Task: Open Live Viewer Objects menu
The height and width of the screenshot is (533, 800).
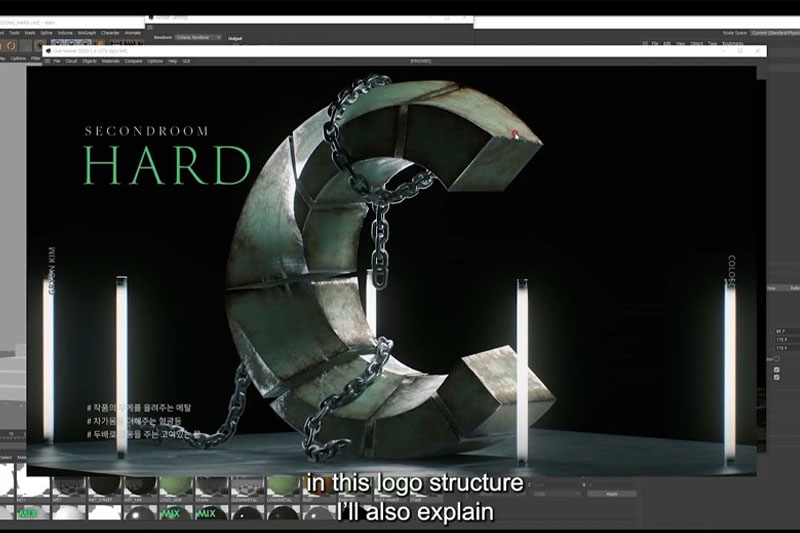Action: (x=89, y=61)
